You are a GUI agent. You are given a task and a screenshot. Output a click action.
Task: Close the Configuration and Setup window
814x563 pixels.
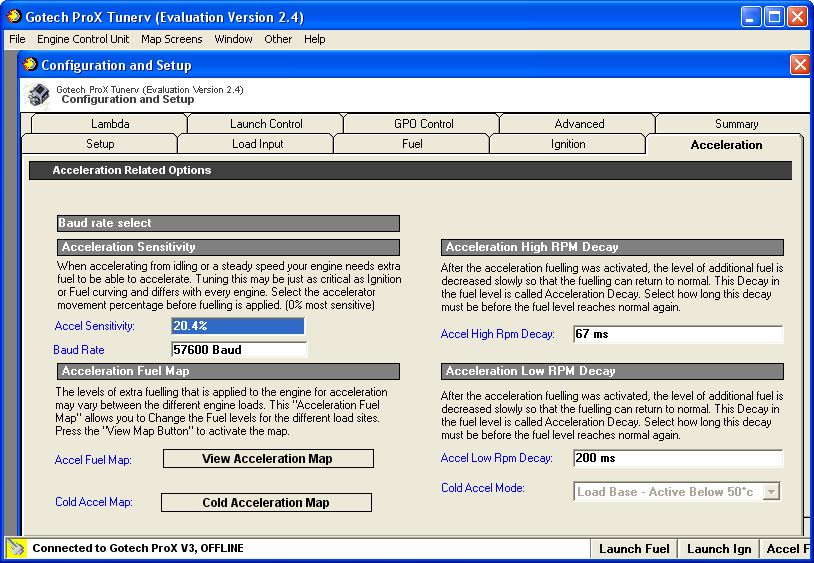coord(800,65)
